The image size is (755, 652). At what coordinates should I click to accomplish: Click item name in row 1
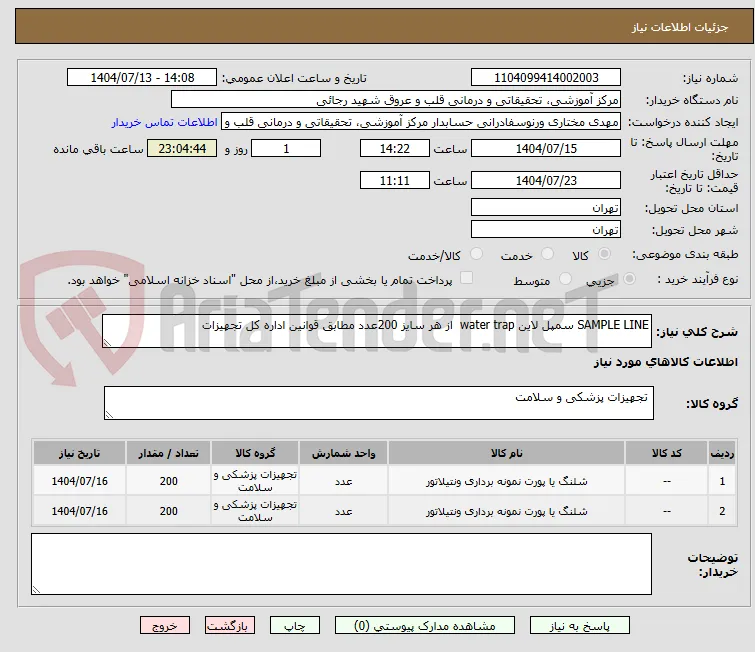coord(507,481)
